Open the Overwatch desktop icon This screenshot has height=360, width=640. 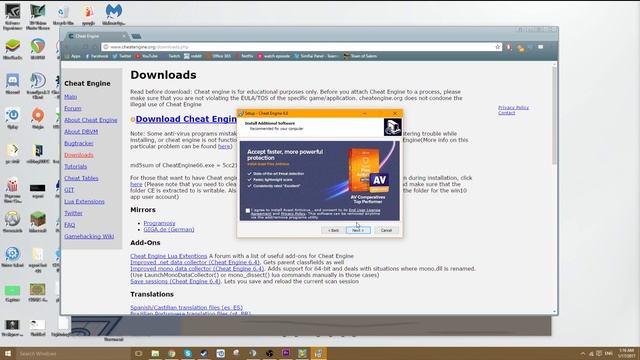13,222
